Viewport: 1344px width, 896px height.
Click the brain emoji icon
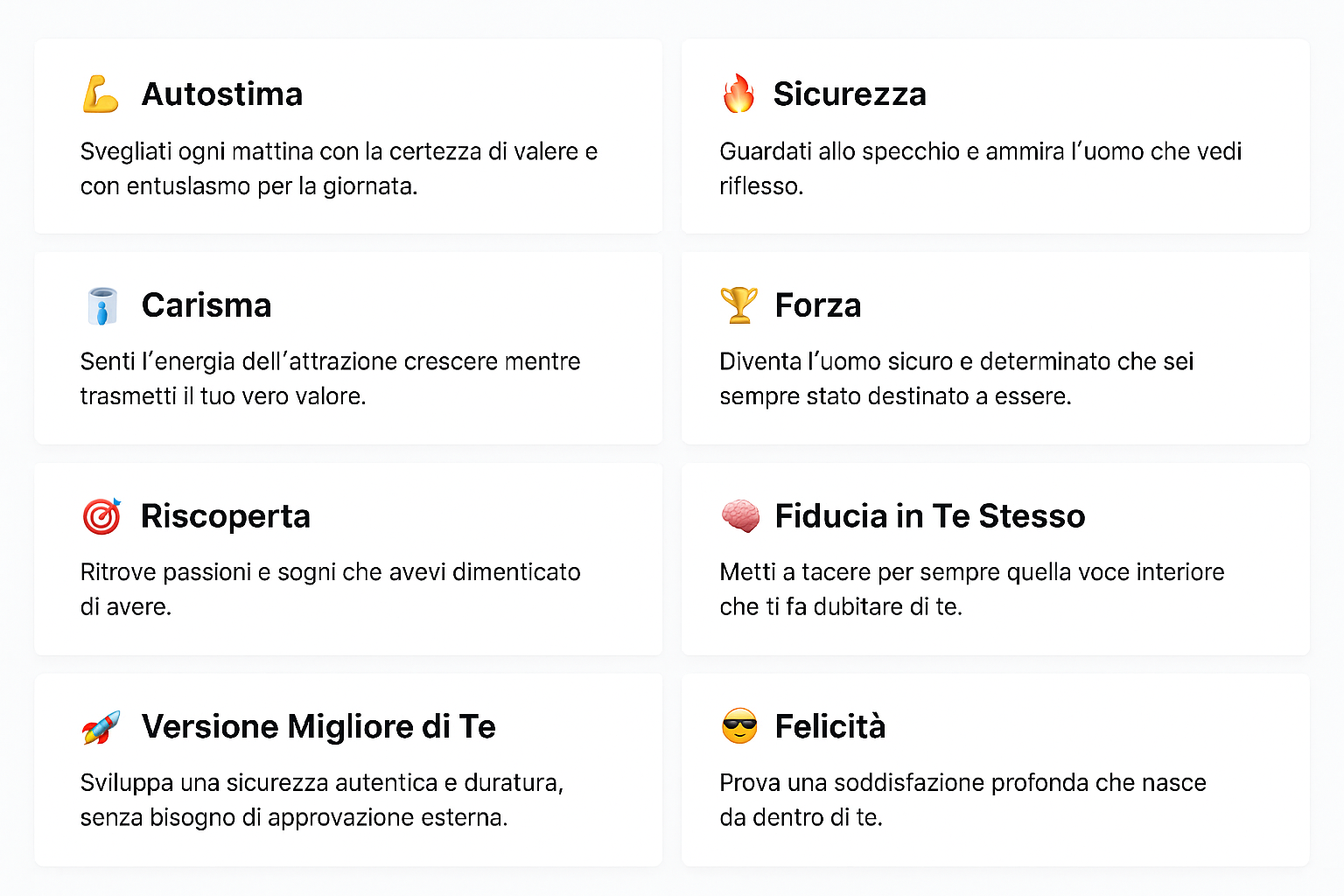click(x=740, y=516)
